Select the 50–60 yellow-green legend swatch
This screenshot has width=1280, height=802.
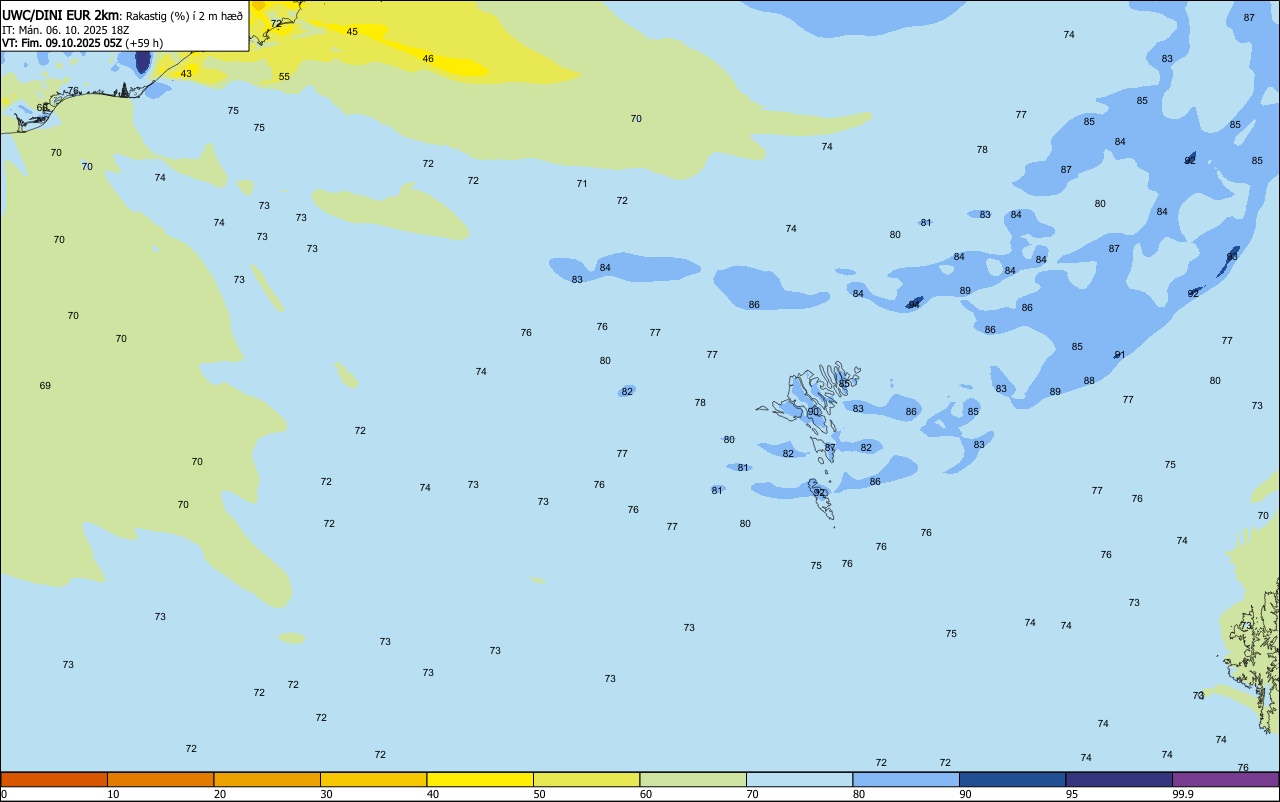pyautogui.click(x=586, y=779)
